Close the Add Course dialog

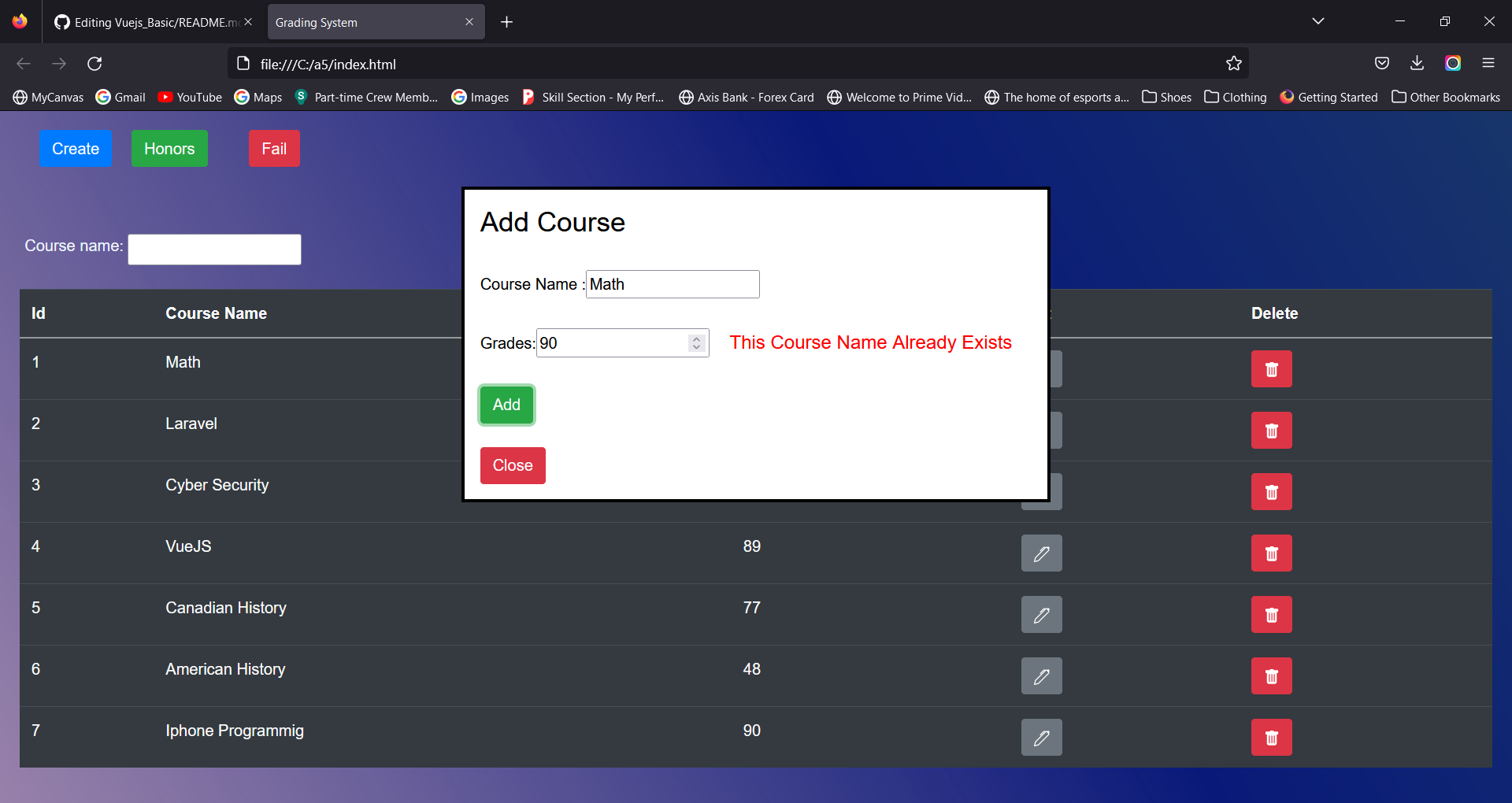click(x=512, y=465)
